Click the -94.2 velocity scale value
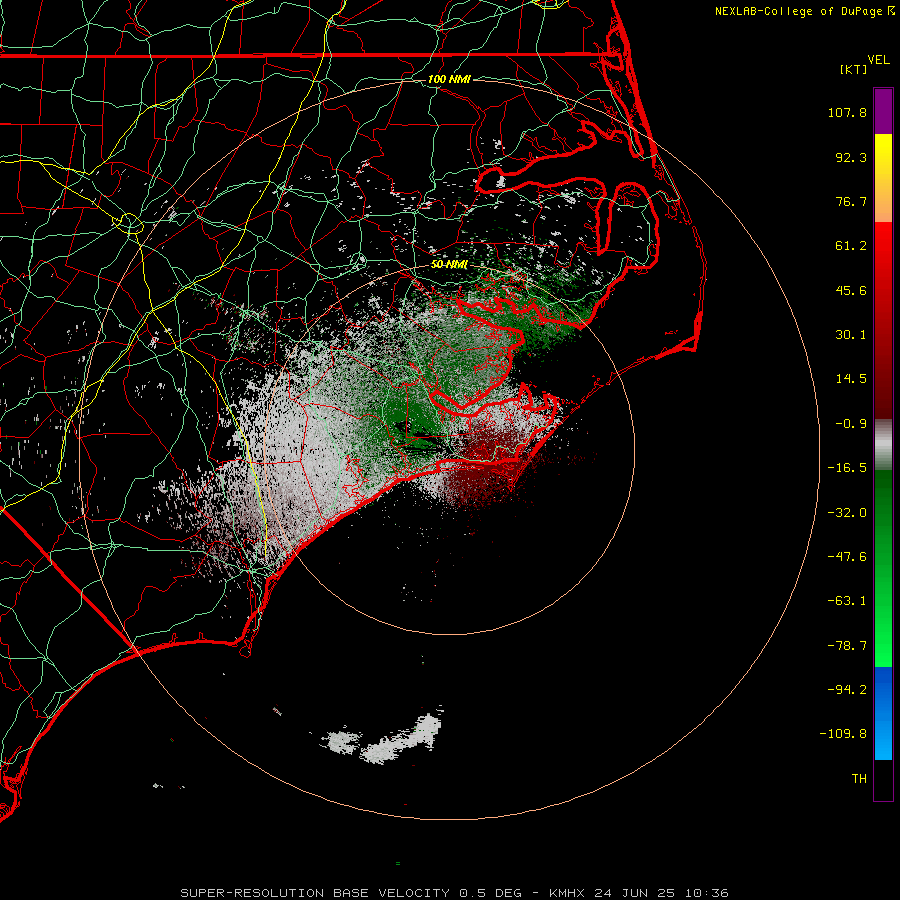 point(847,690)
